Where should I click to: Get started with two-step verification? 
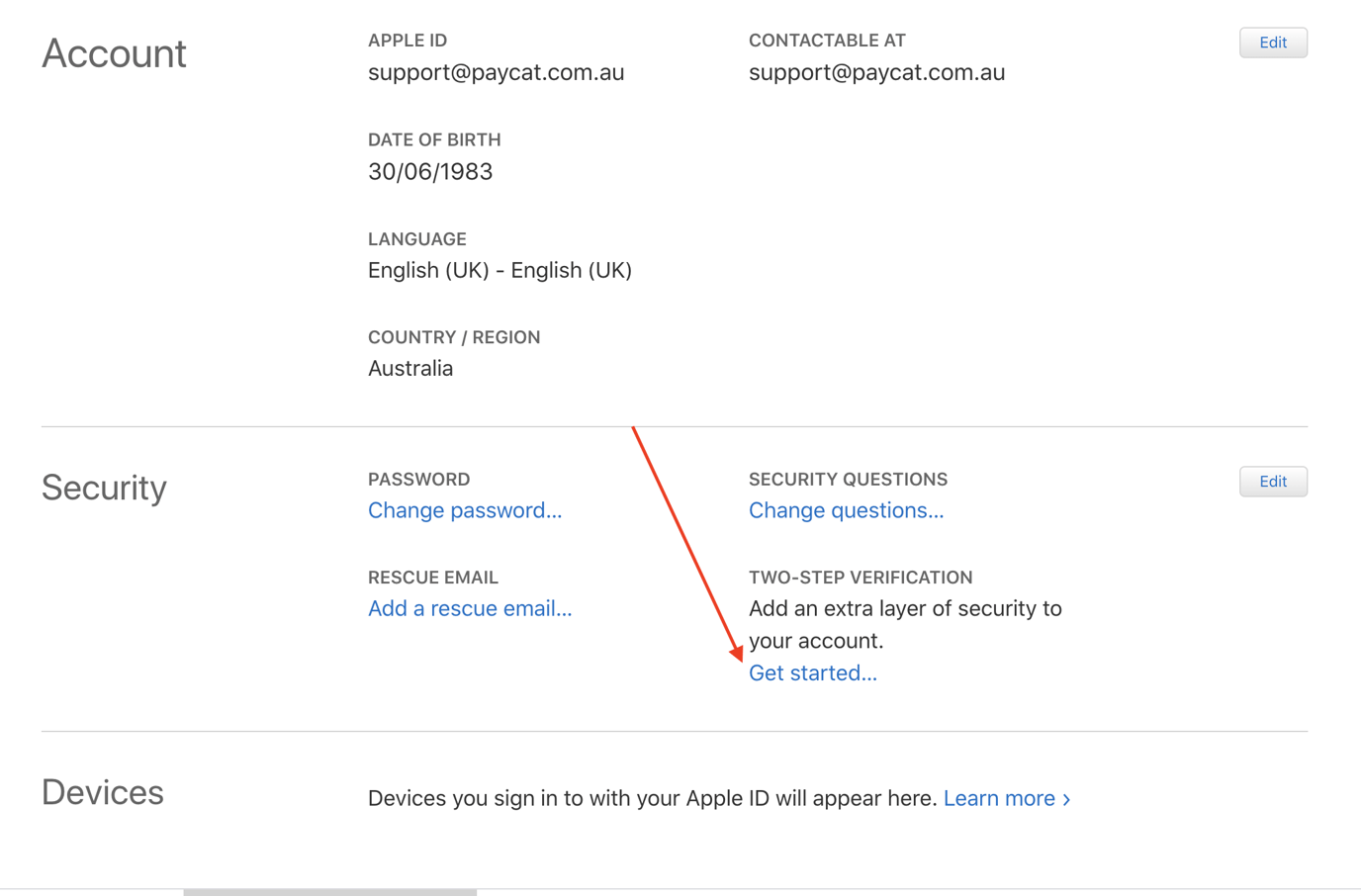click(812, 672)
